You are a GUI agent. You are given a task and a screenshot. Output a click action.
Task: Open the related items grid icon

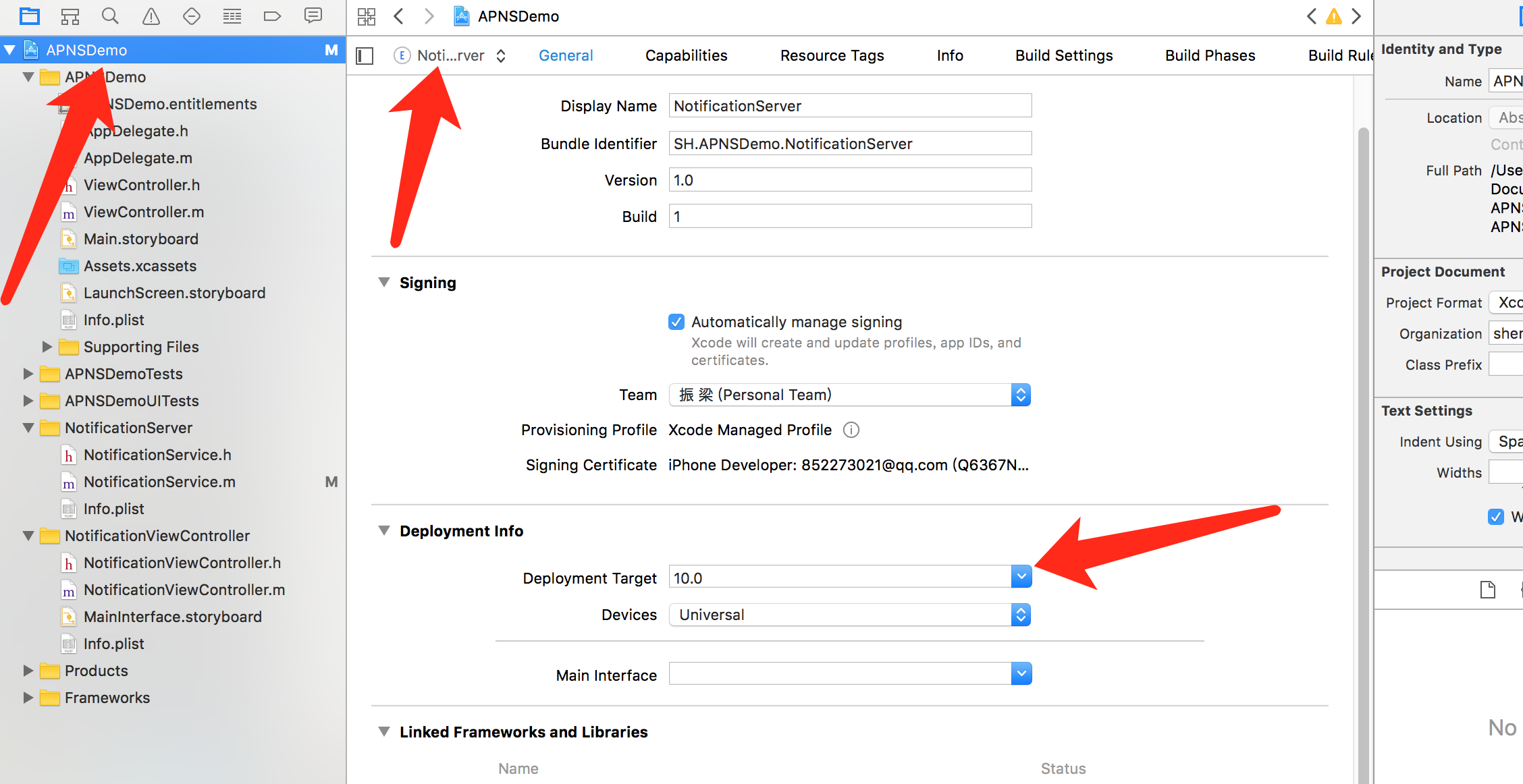(x=367, y=16)
